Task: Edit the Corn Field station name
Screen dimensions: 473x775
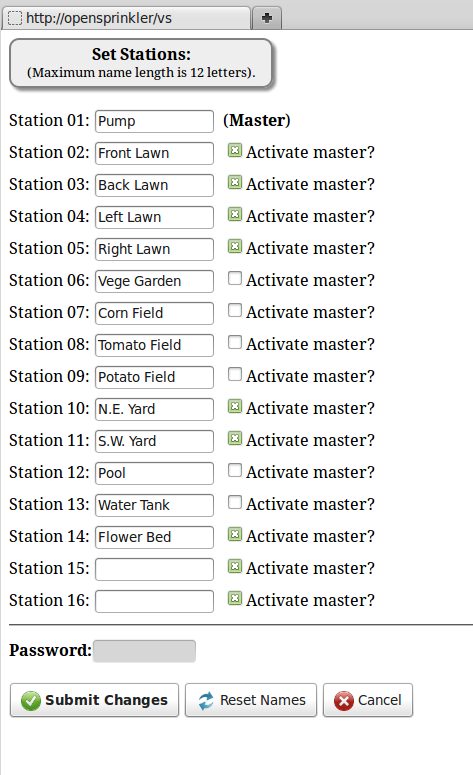Action: [x=154, y=313]
